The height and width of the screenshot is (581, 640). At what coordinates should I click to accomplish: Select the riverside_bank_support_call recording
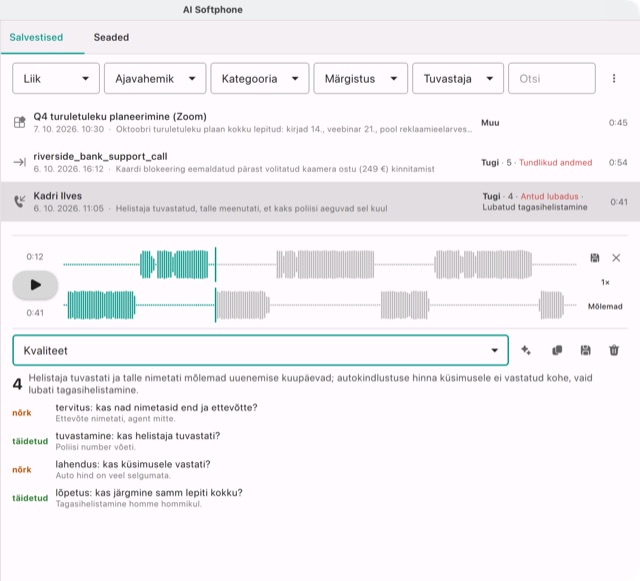[320, 162]
